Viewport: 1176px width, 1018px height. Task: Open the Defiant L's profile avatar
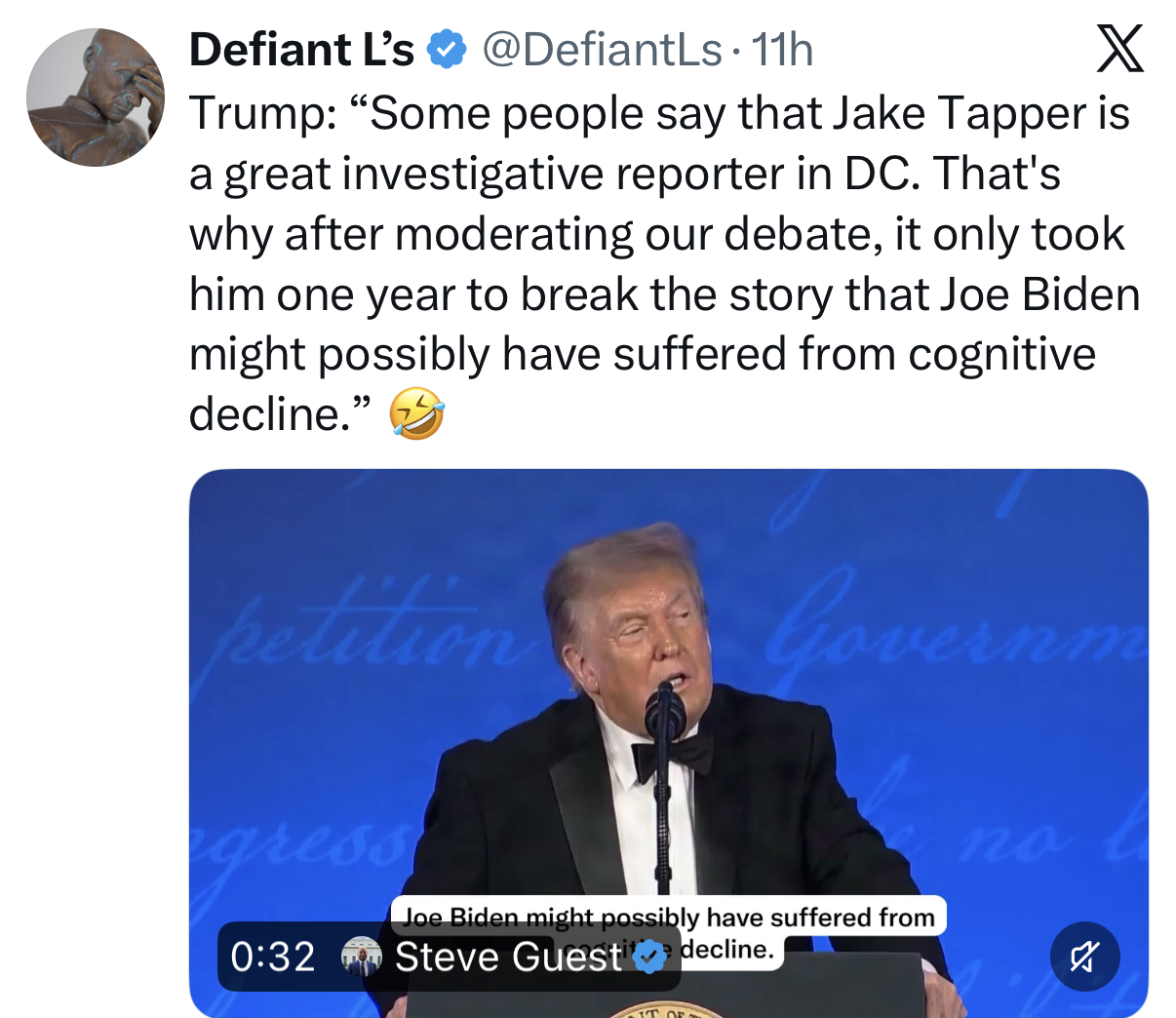coord(96,97)
